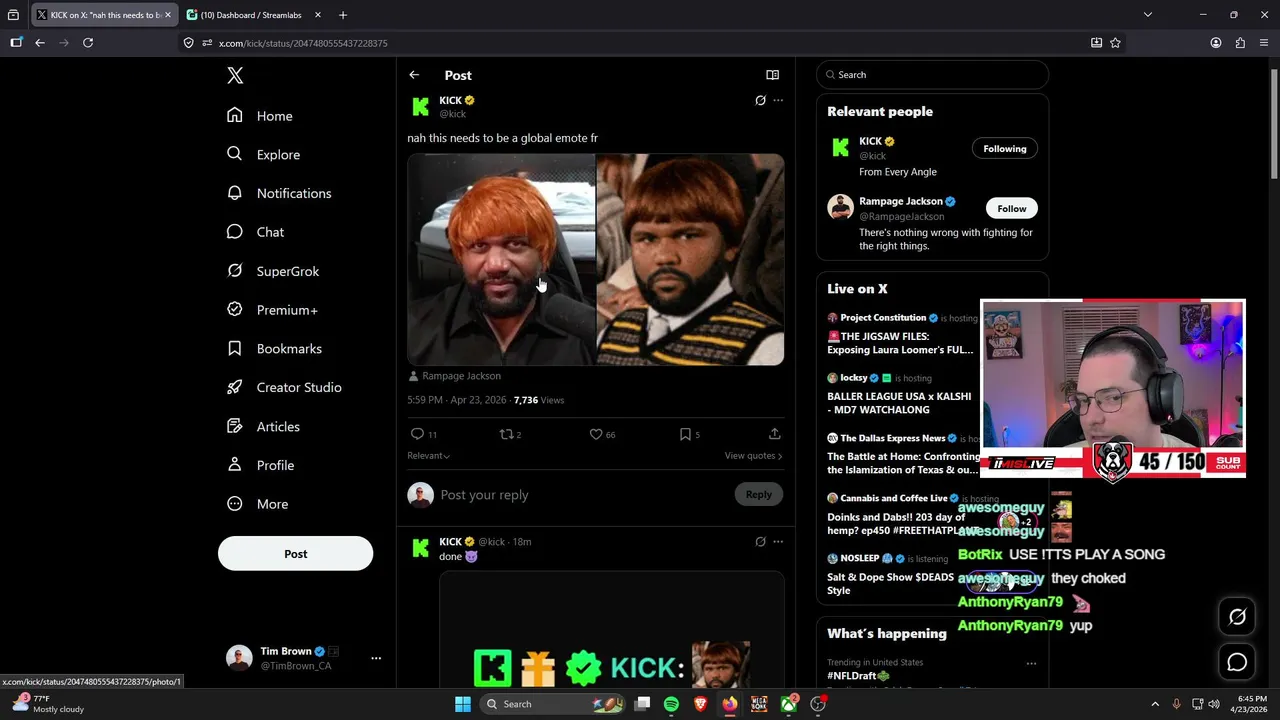Click the Profile person icon
The height and width of the screenshot is (720, 1280).
click(235, 465)
